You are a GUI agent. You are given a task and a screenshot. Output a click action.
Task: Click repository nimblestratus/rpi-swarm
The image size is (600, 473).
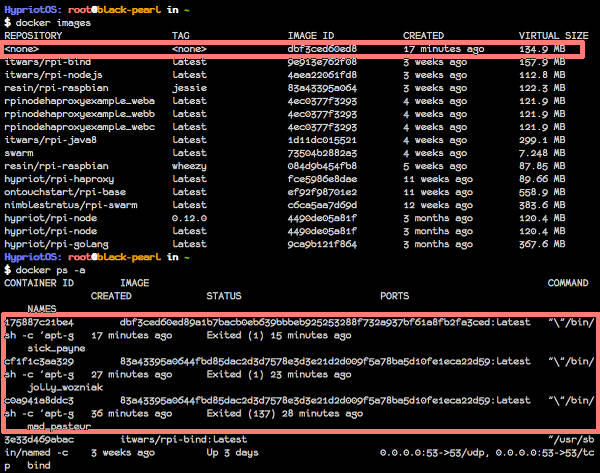[x=71, y=205]
